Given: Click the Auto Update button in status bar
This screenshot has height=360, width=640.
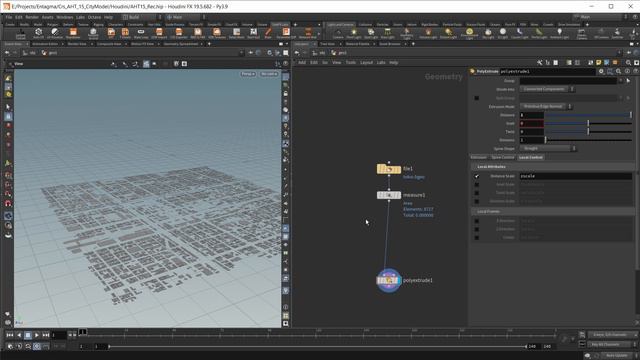Looking at the screenshot, I should tap(616, 356).
